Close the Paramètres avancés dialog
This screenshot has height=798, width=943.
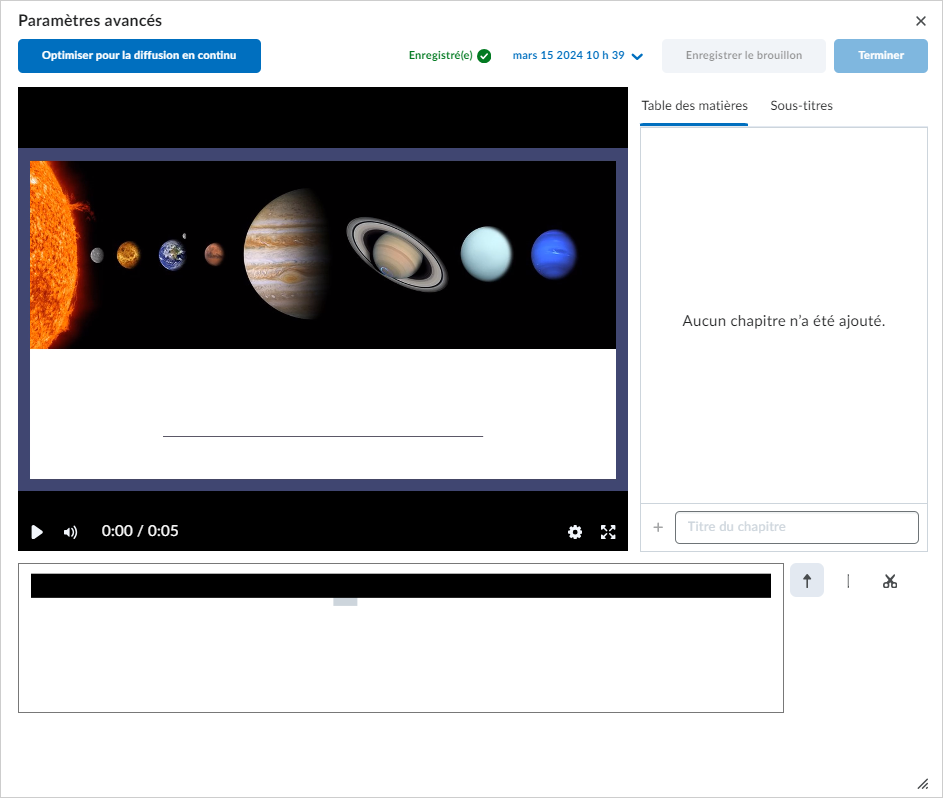pos(920,21)
